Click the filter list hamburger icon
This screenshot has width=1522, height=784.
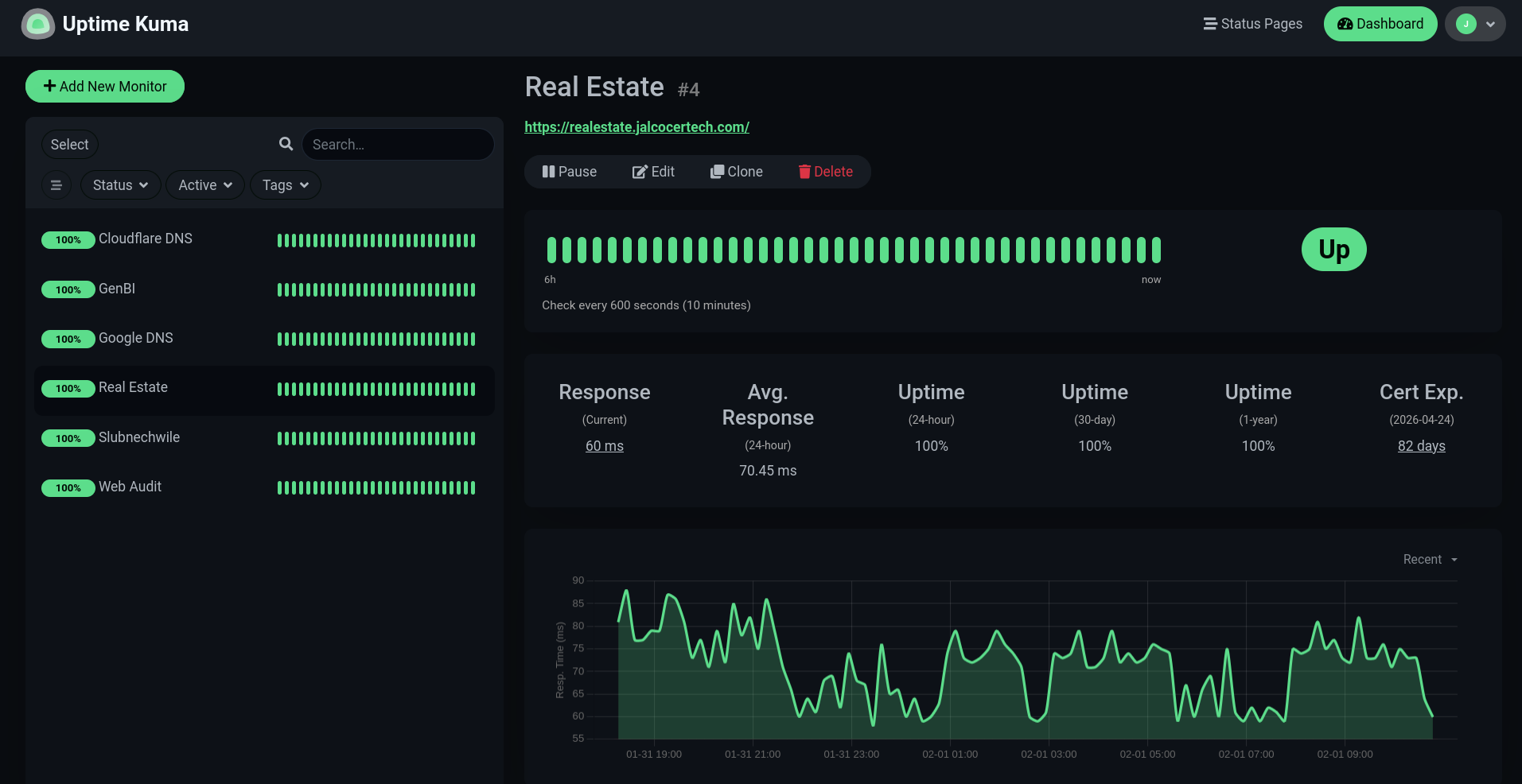56,185
